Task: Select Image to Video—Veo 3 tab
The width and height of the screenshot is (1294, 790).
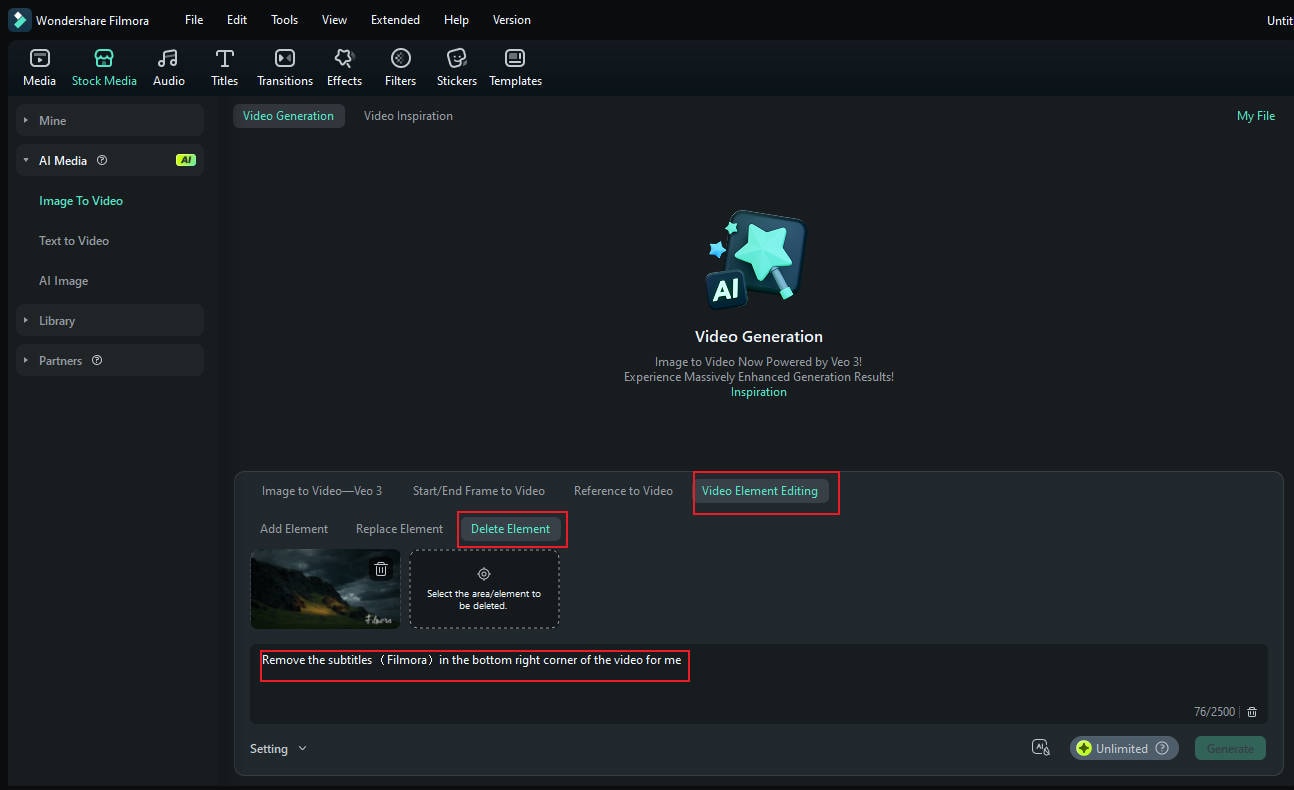Action: click(x=322, y=491)
